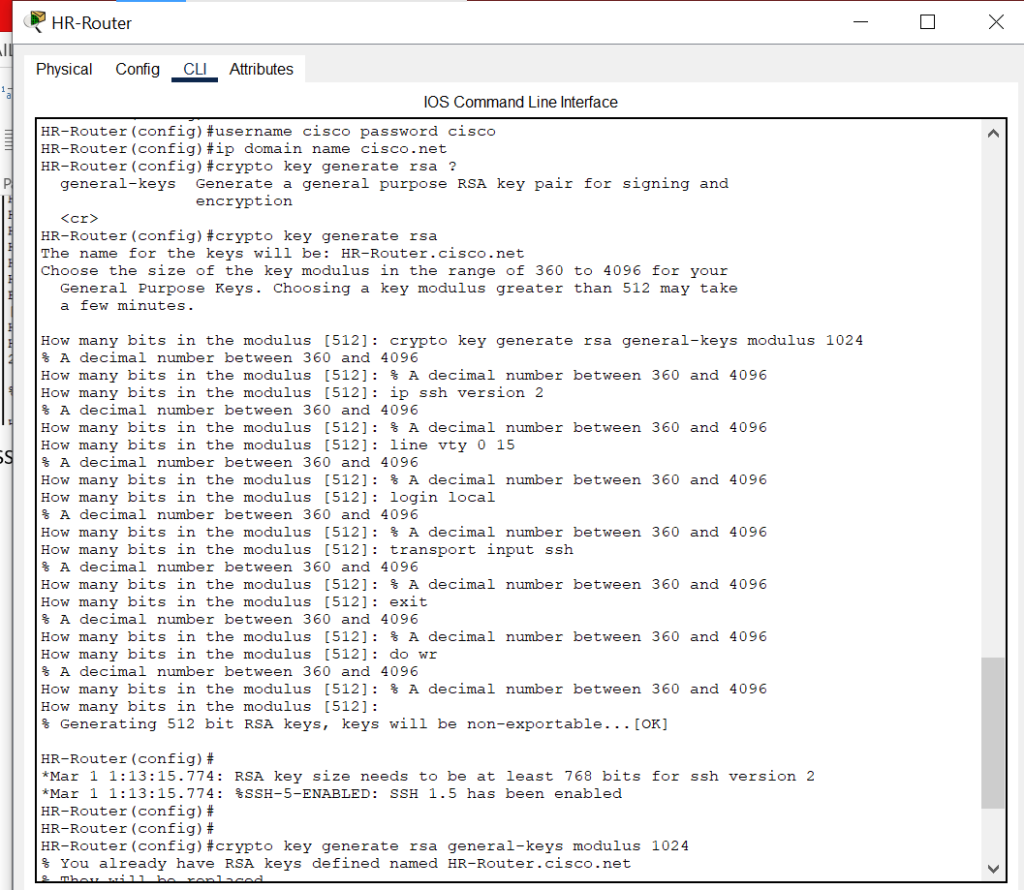Click the 'do wr' prompt line
The width and height of the screenshot is (1024, 890).
click(x=239, y=654)
